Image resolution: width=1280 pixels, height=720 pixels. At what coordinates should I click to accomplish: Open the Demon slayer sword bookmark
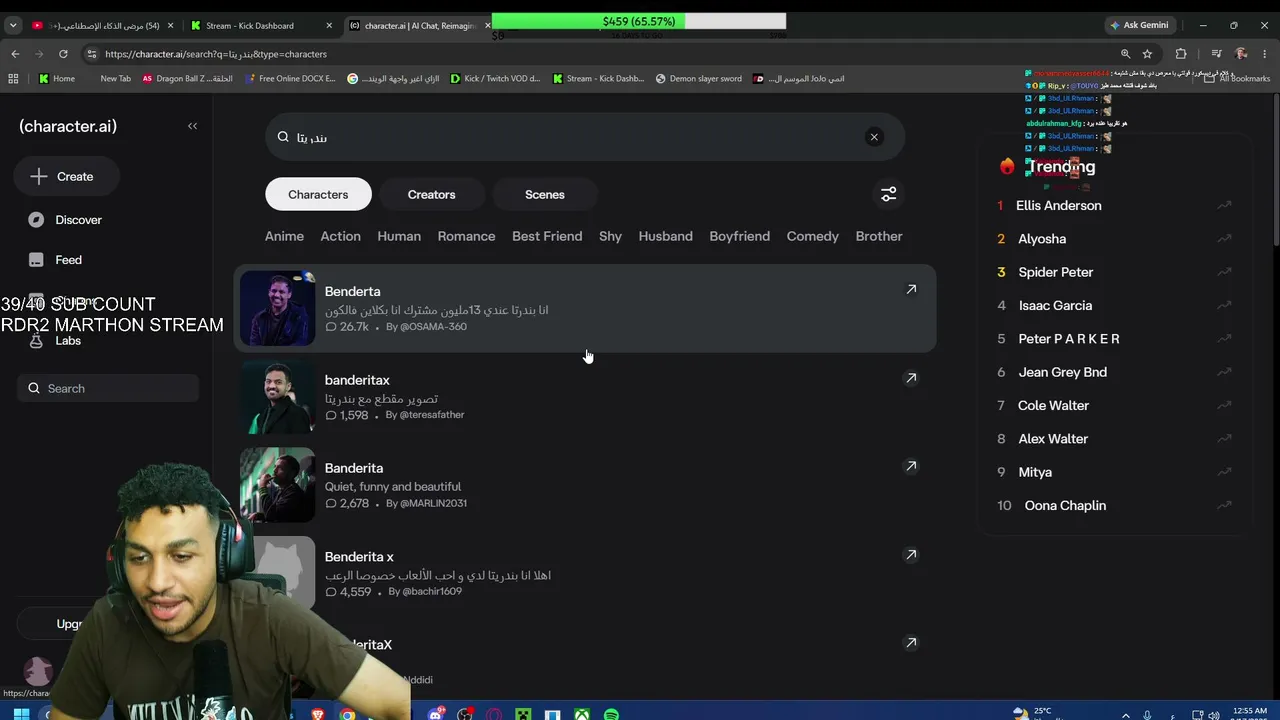[x=699, y=79]
